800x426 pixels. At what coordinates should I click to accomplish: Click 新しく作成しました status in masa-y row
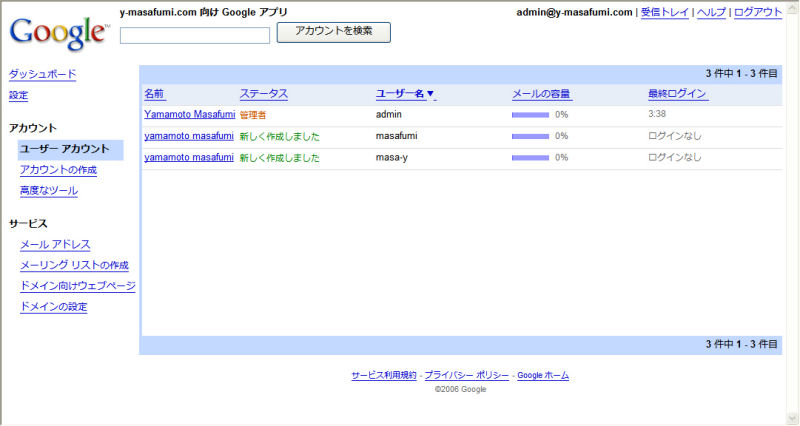(x=280, y=158)
